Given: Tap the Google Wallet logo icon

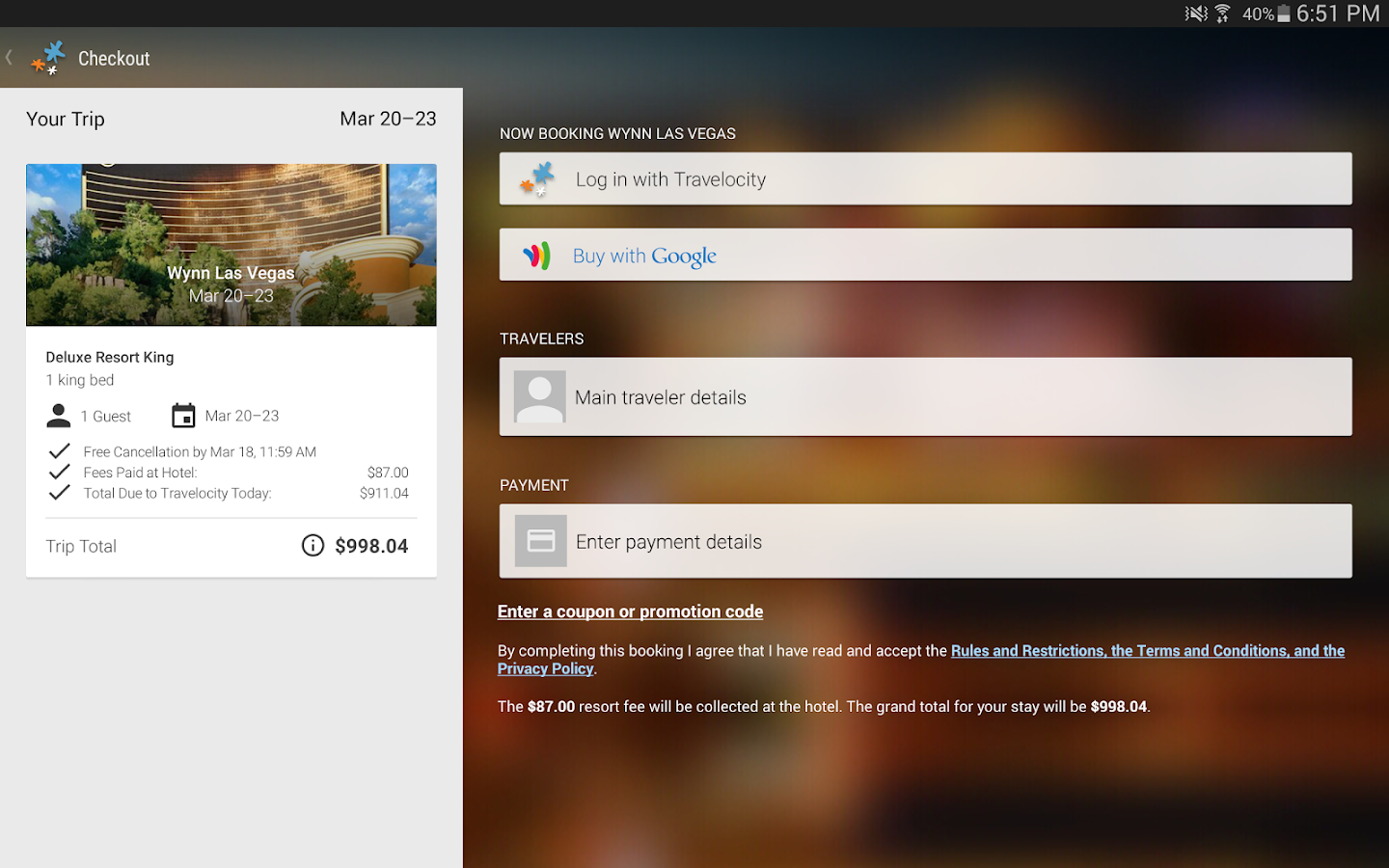Looking at the screenshot, I should [x=536, y=256].
